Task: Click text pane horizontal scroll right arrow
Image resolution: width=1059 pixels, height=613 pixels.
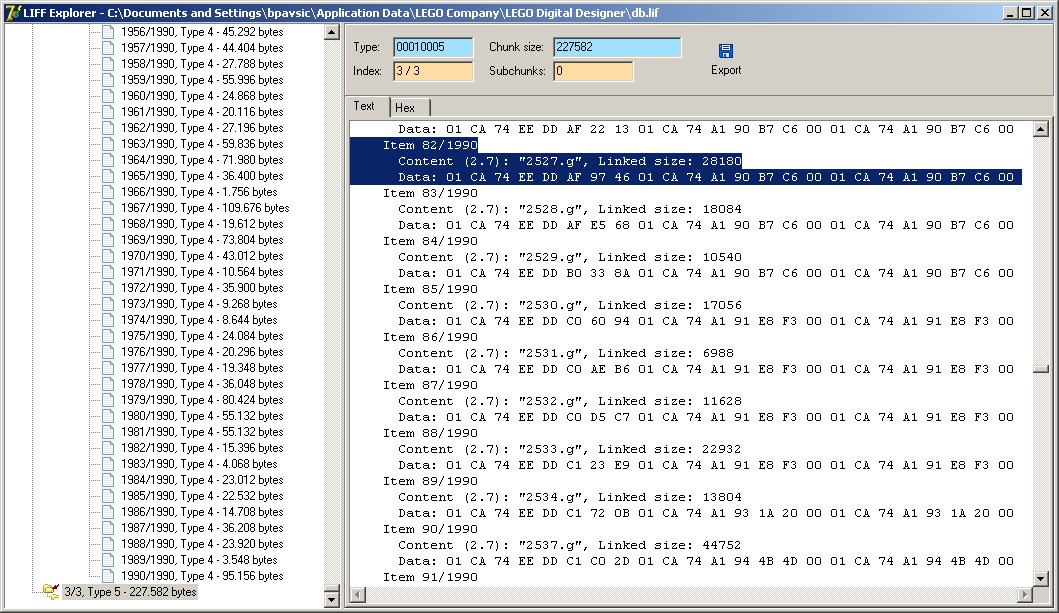Action: pos(1025,594)
